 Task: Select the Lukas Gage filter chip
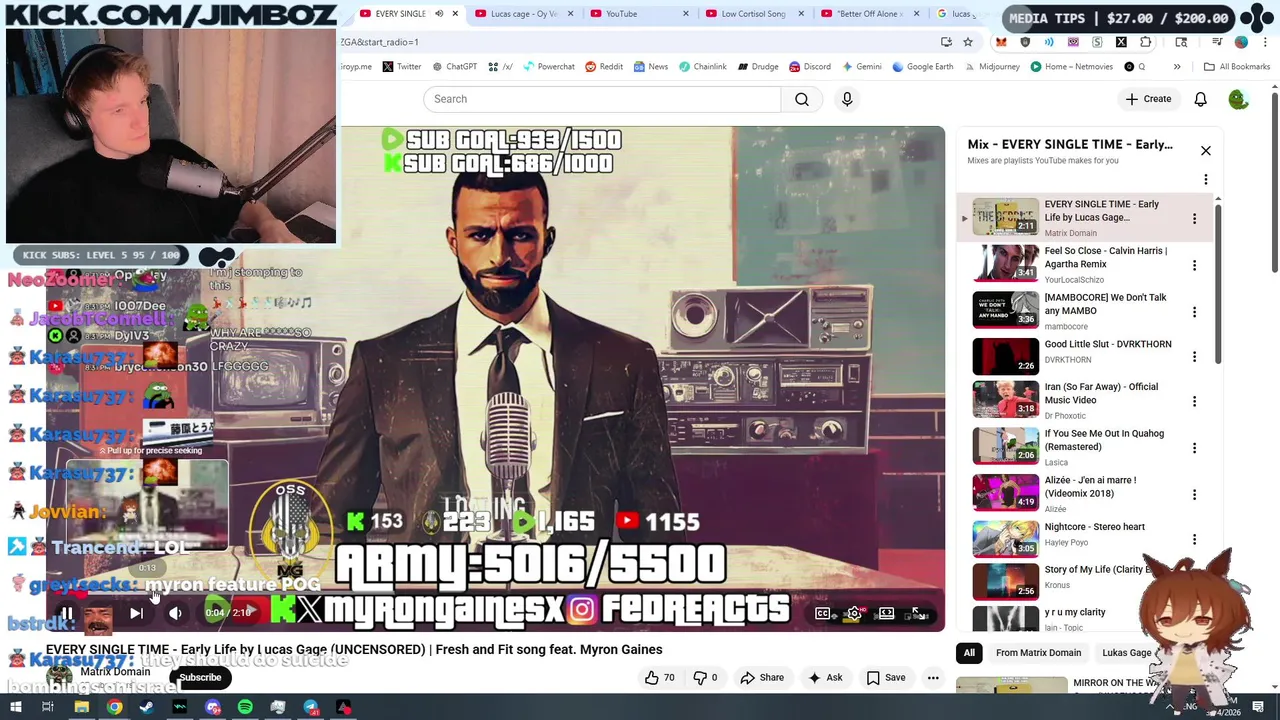pyautogui.click(x=1126, y=653)
